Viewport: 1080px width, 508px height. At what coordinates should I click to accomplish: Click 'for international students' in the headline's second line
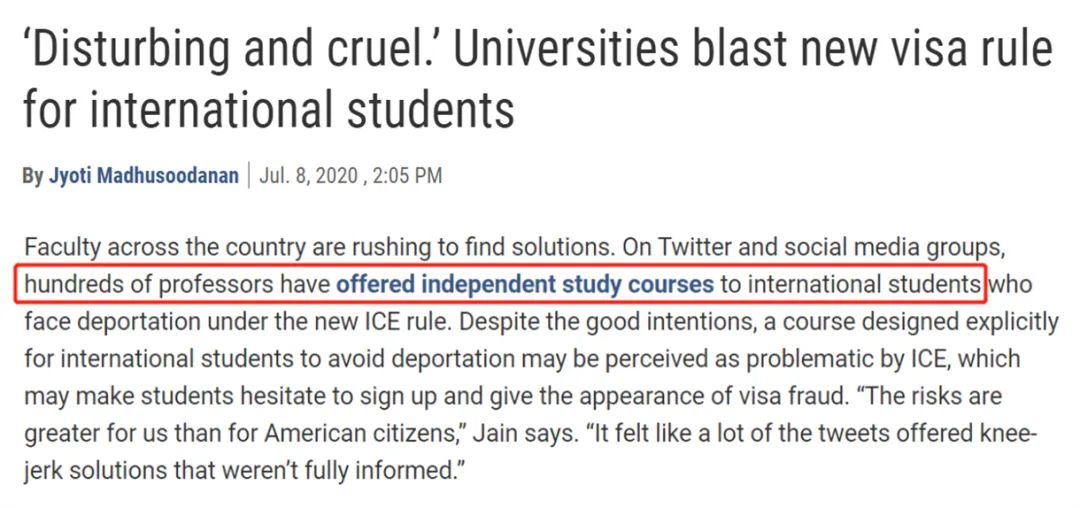point(269,110)
